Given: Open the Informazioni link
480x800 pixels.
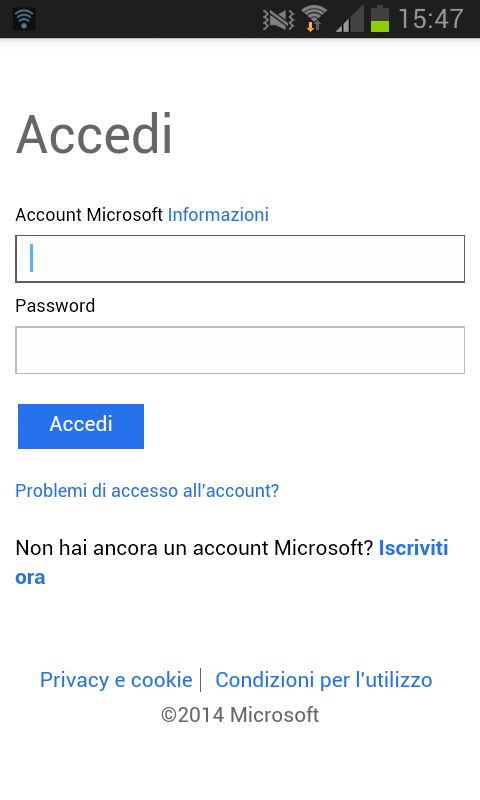Looking at the screenshot, I should tap(218, 215).
